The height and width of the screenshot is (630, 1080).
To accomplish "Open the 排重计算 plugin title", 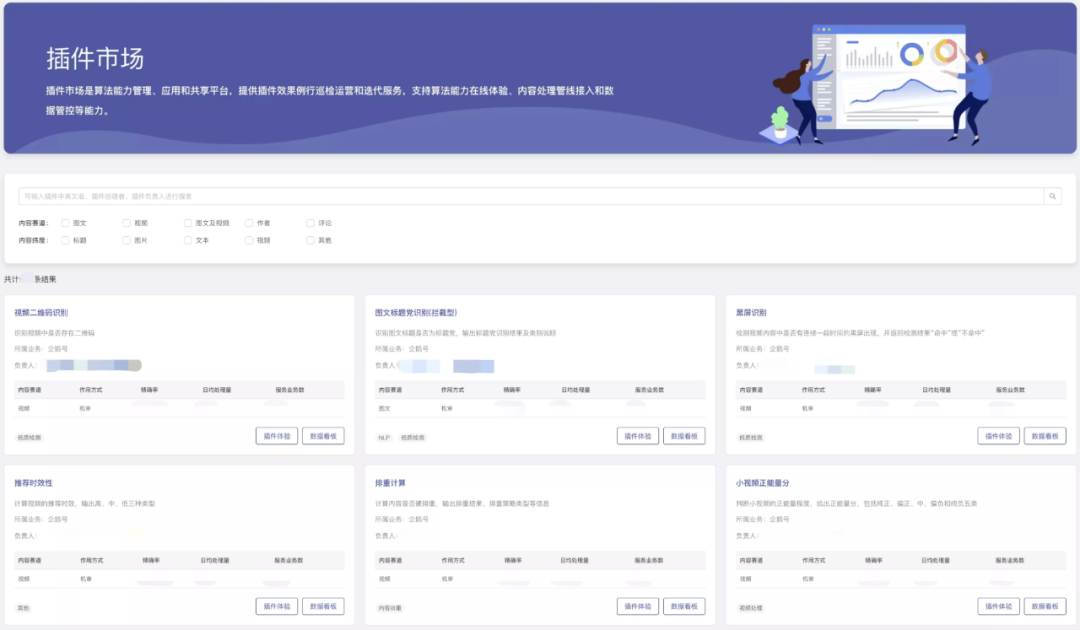I will point(390,483).
